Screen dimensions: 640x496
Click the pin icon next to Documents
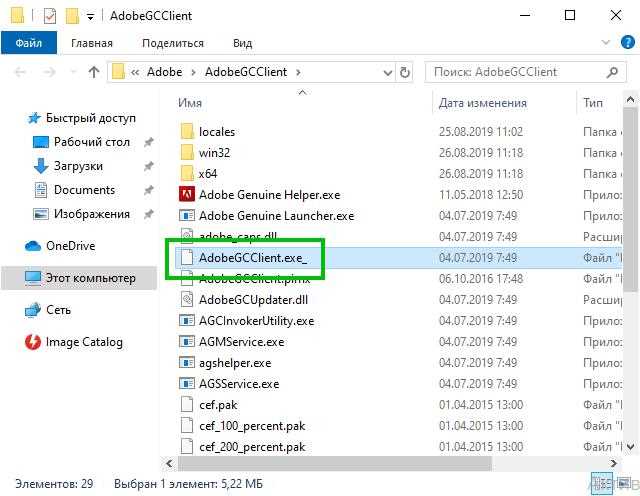149,190
